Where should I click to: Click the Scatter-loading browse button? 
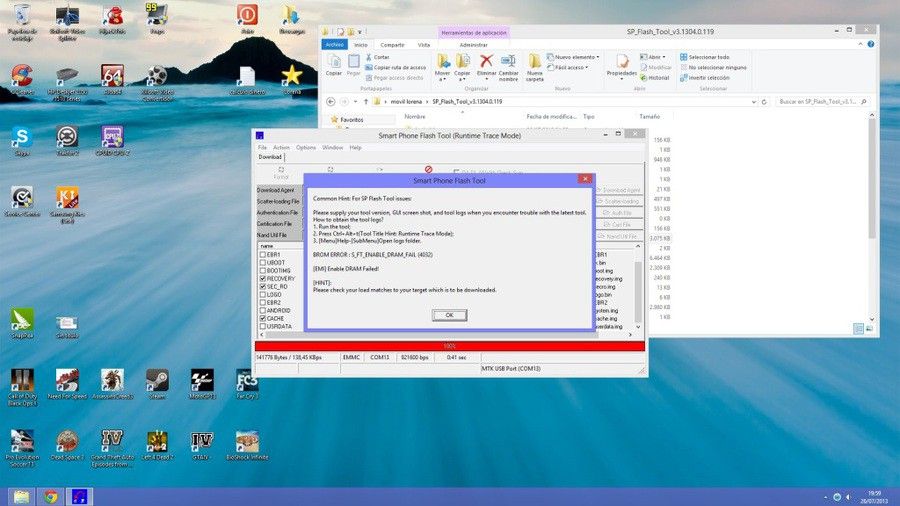[x=619, y=201]
